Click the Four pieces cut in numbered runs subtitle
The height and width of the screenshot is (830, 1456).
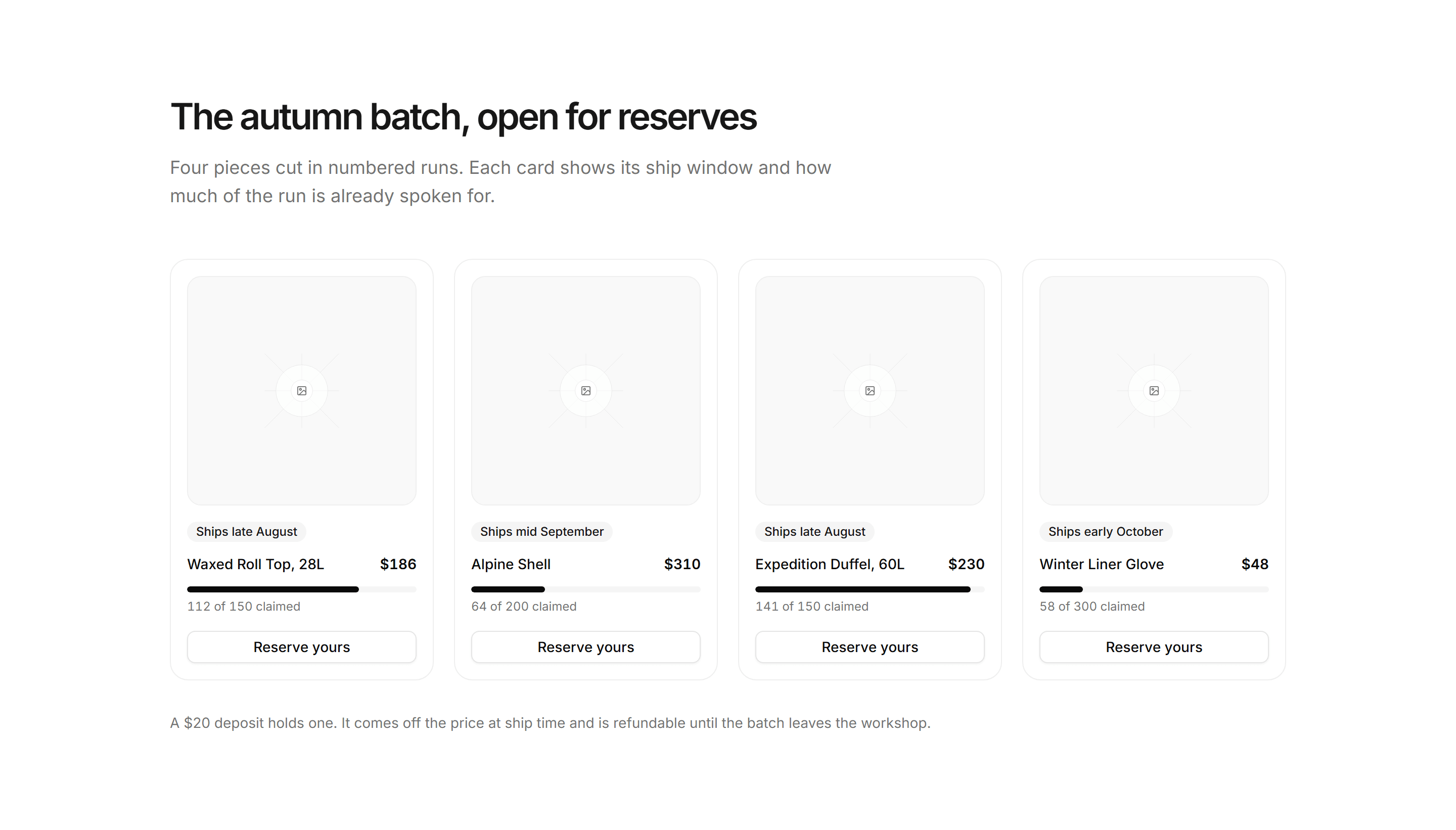[x=500, y=182]
